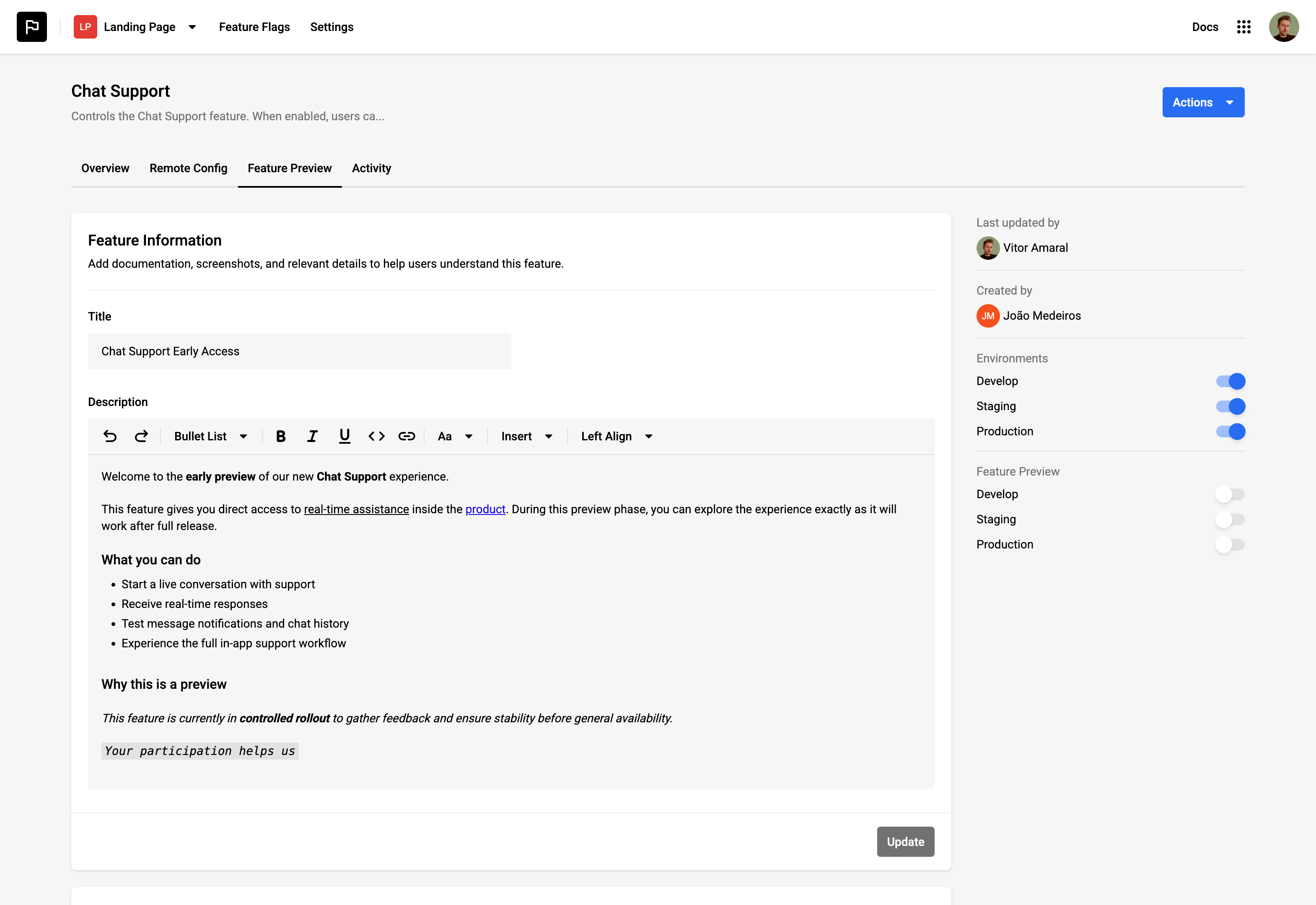This screenshot has width=1316, height=905.
Task: Enable the Develop toggle under Feature Preview
Action: coord(1231,494)
